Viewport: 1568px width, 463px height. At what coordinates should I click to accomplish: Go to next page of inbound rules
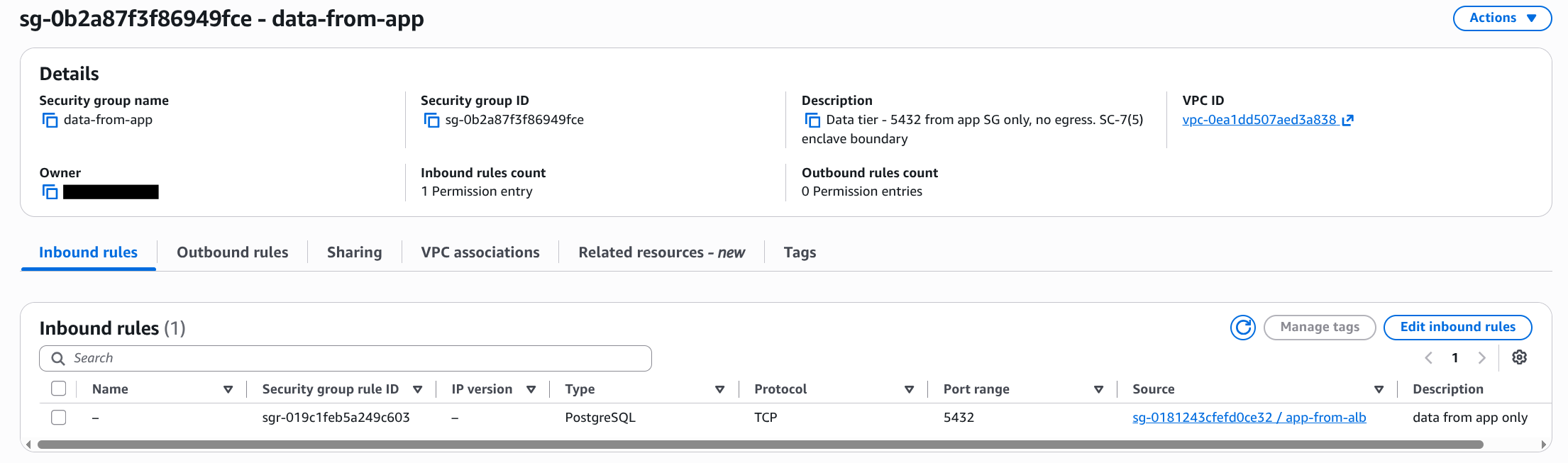(1481, 358)
